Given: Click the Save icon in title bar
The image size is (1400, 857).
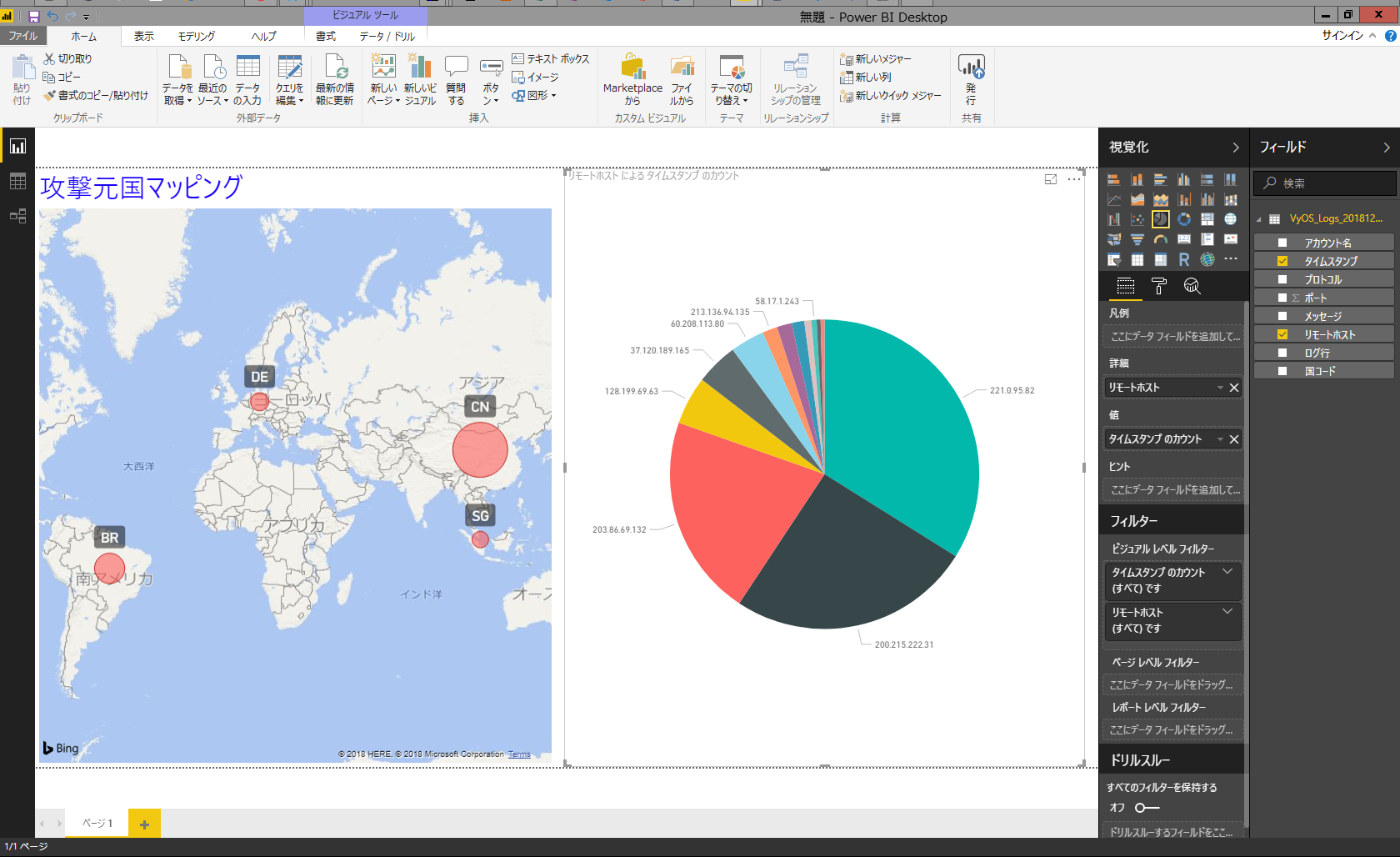Looking at the screenshot, I should (x=34, y=17).
